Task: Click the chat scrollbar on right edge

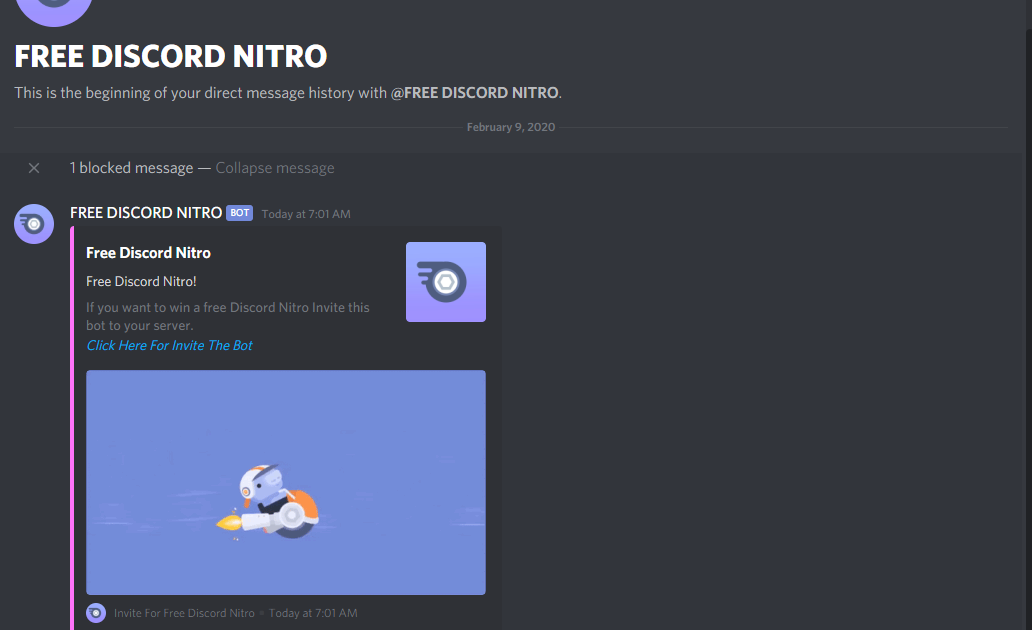Action: tap(1029, 329)
